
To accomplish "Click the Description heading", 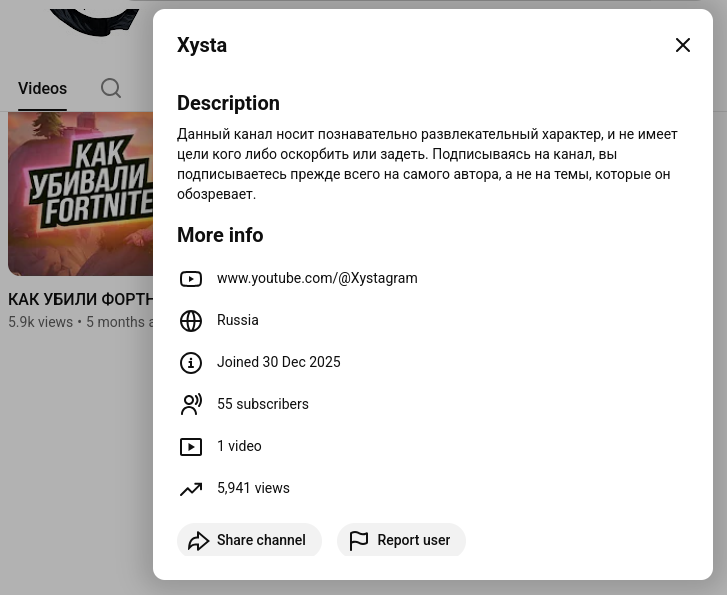I will point(228,103).
